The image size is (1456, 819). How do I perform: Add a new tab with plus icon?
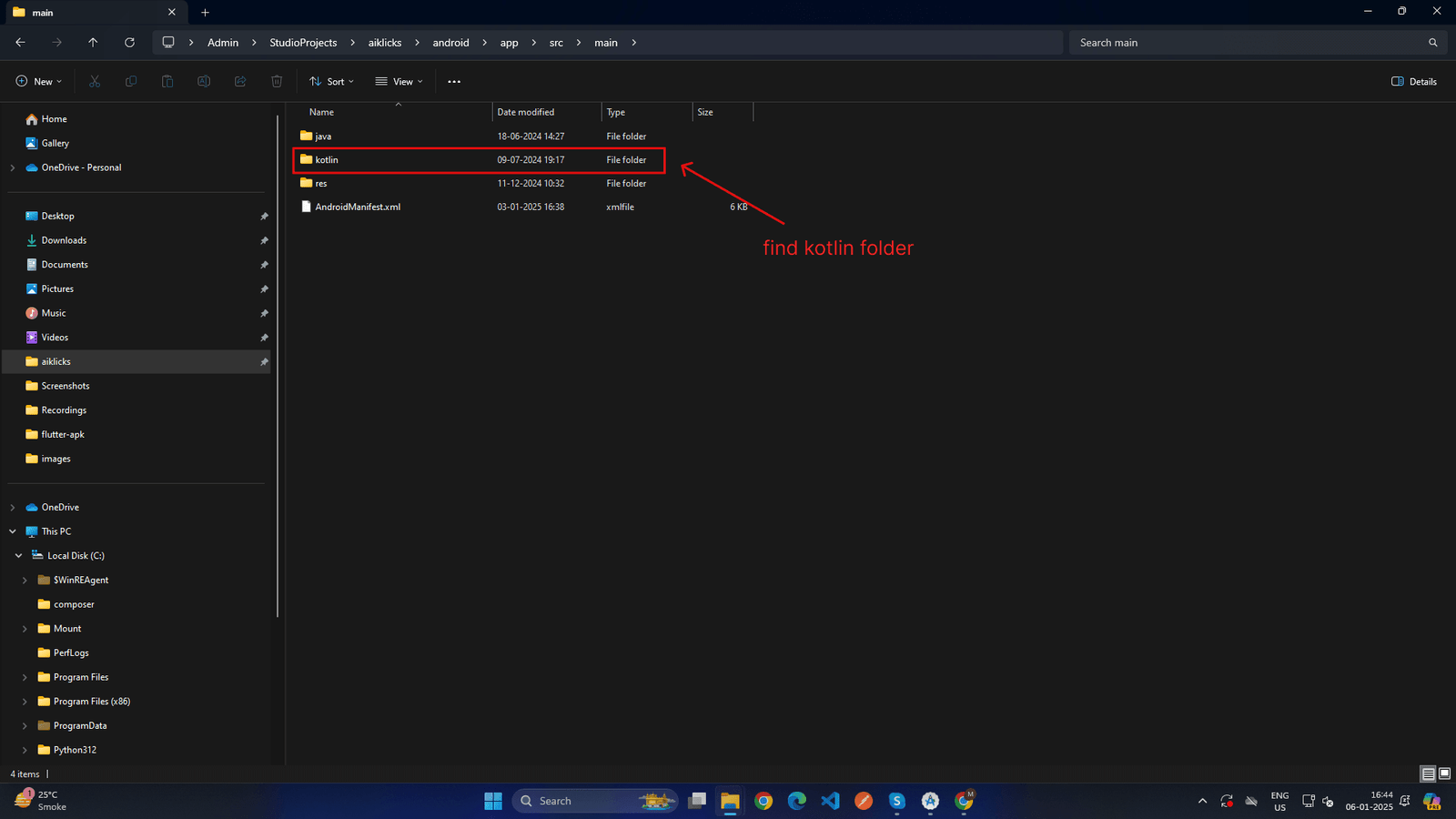click(205, 13)
